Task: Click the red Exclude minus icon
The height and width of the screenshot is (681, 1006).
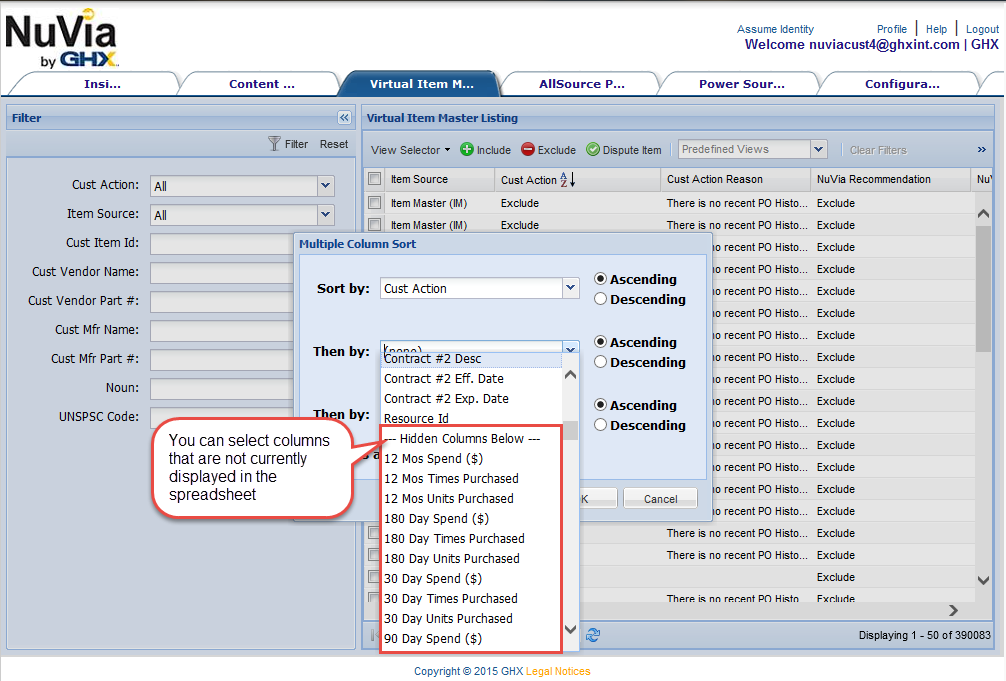Action: 527,149
